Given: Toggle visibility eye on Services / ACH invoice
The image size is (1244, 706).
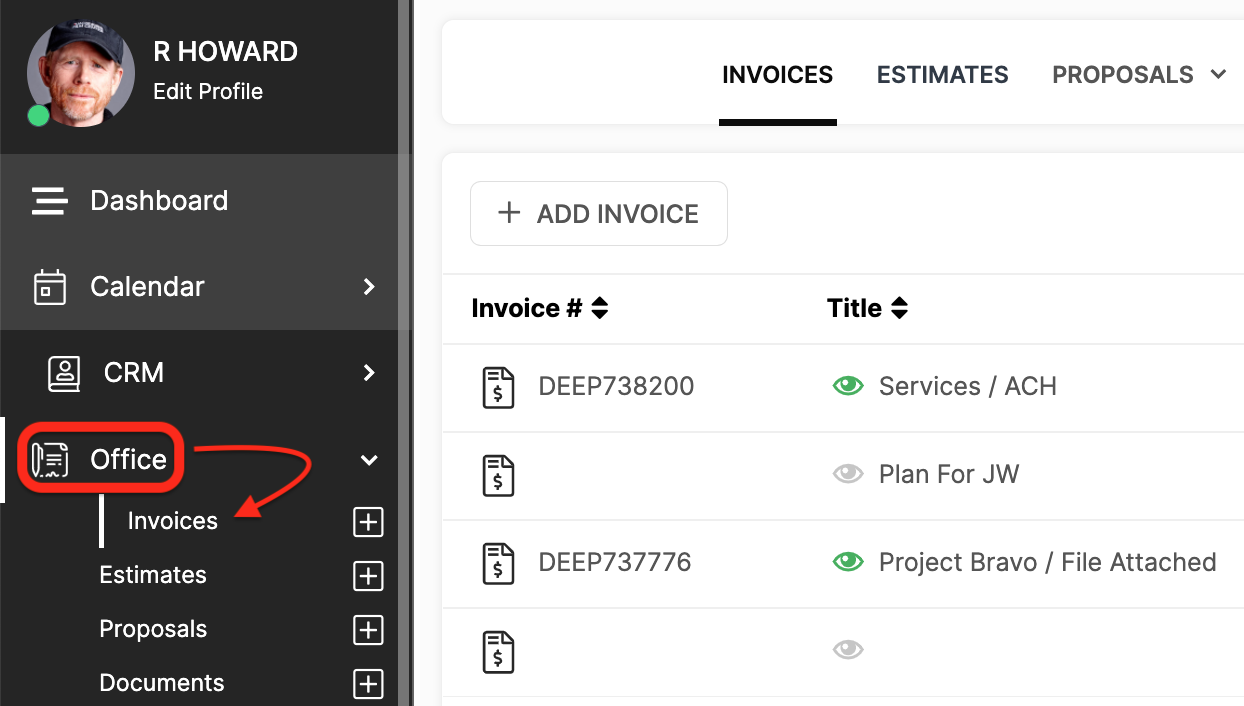Looking at the screenshot, I should pos(847,385).
